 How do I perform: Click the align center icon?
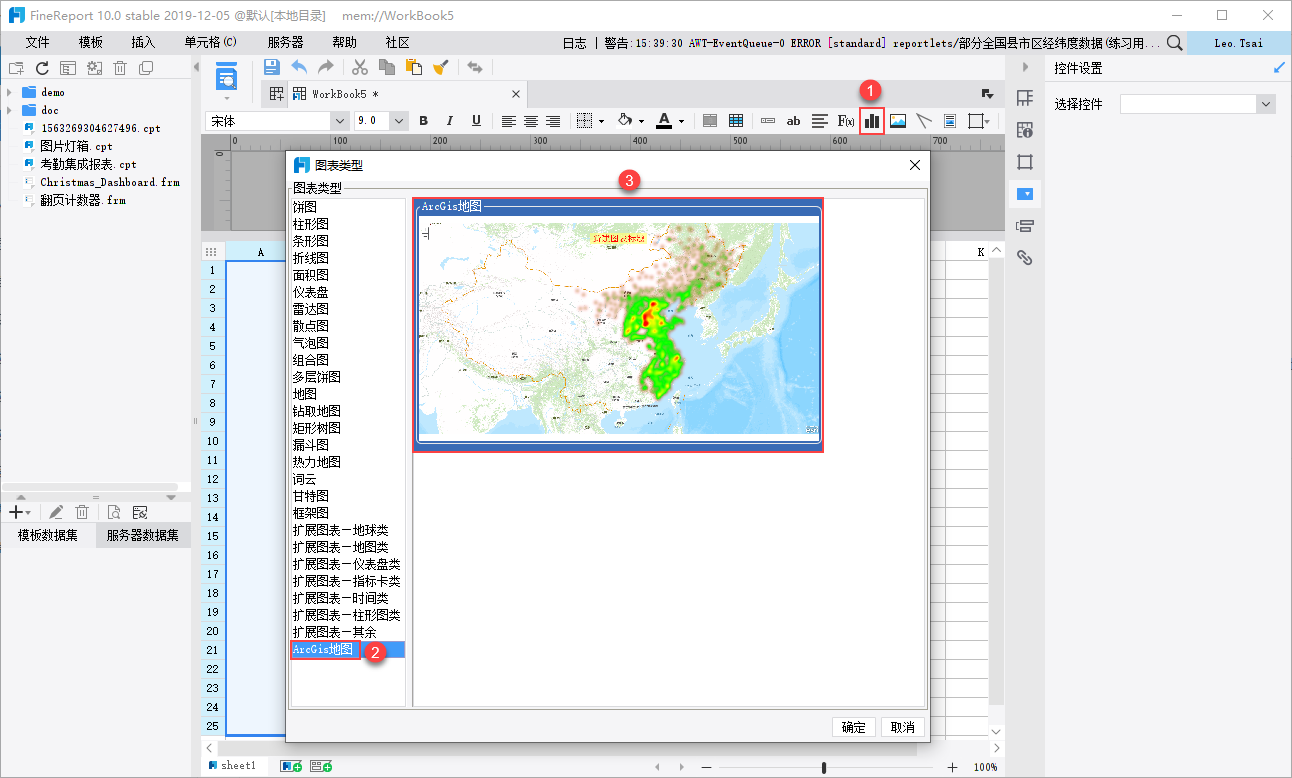point(531,121)
